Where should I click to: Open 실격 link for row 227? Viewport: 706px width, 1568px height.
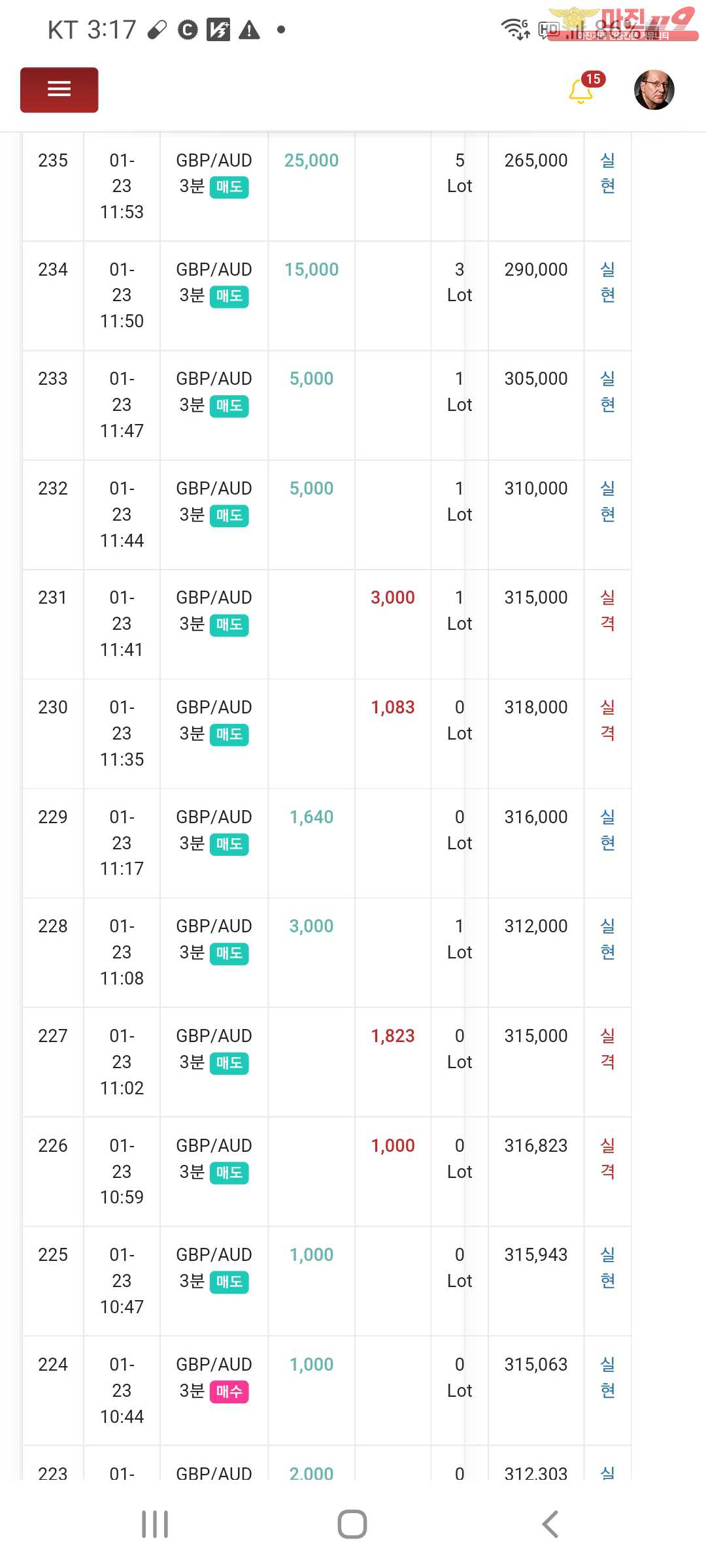(607, 1049)
